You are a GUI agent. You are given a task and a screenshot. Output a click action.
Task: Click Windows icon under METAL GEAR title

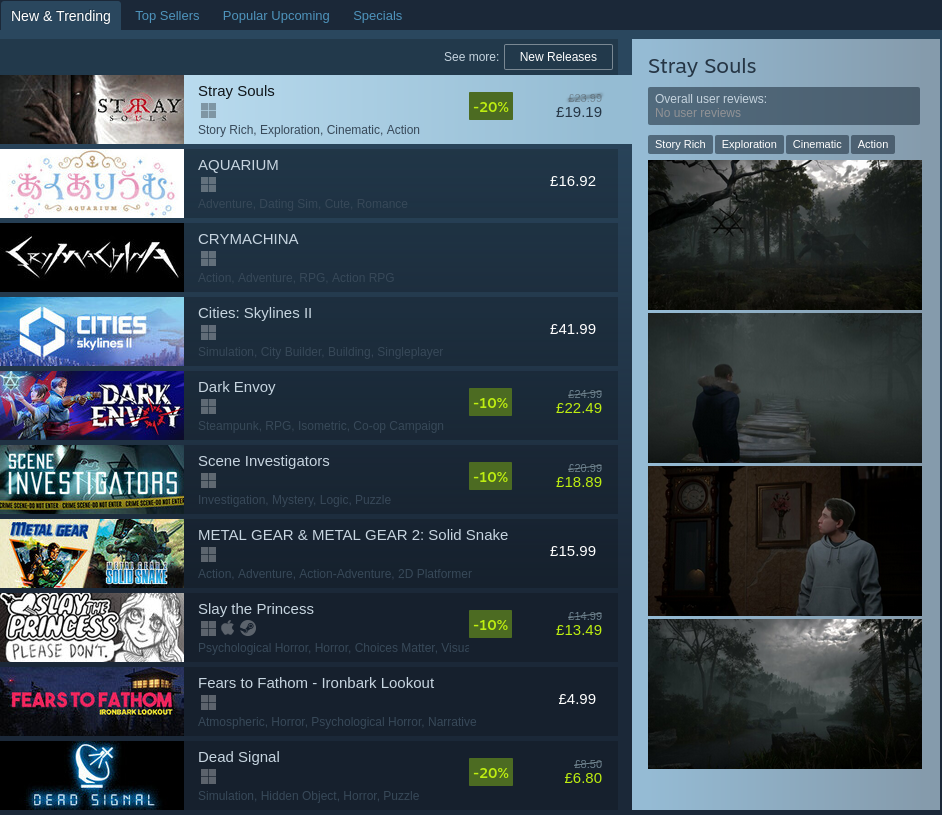coord(208,554)
